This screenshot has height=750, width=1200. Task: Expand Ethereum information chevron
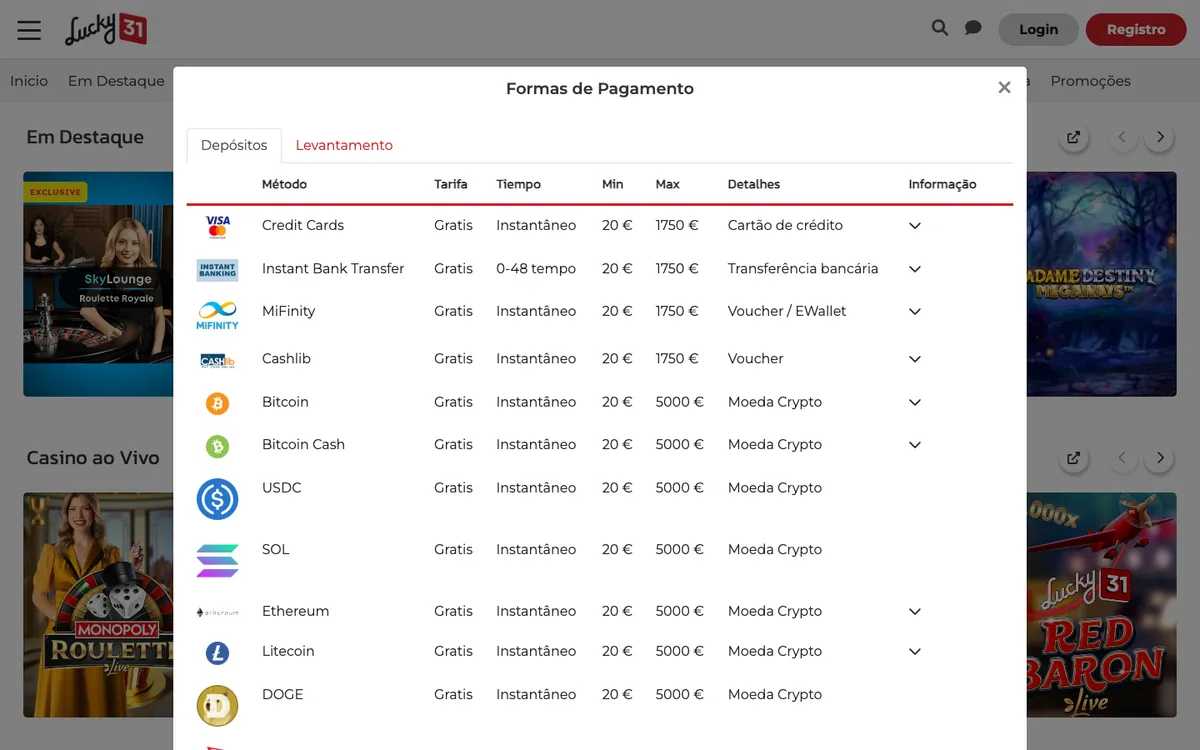915,611
